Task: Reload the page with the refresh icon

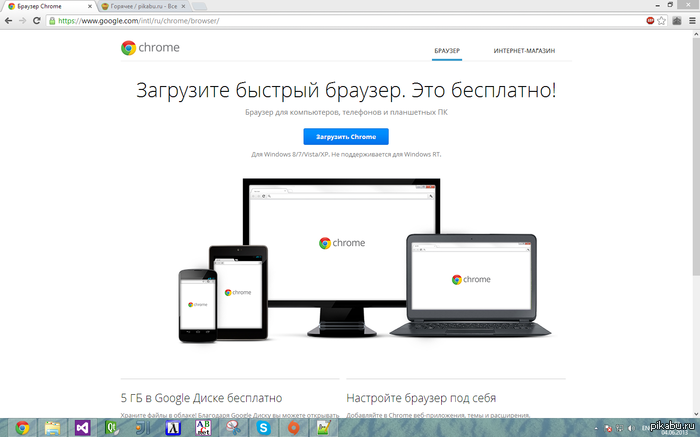Action: coord(37,20)
